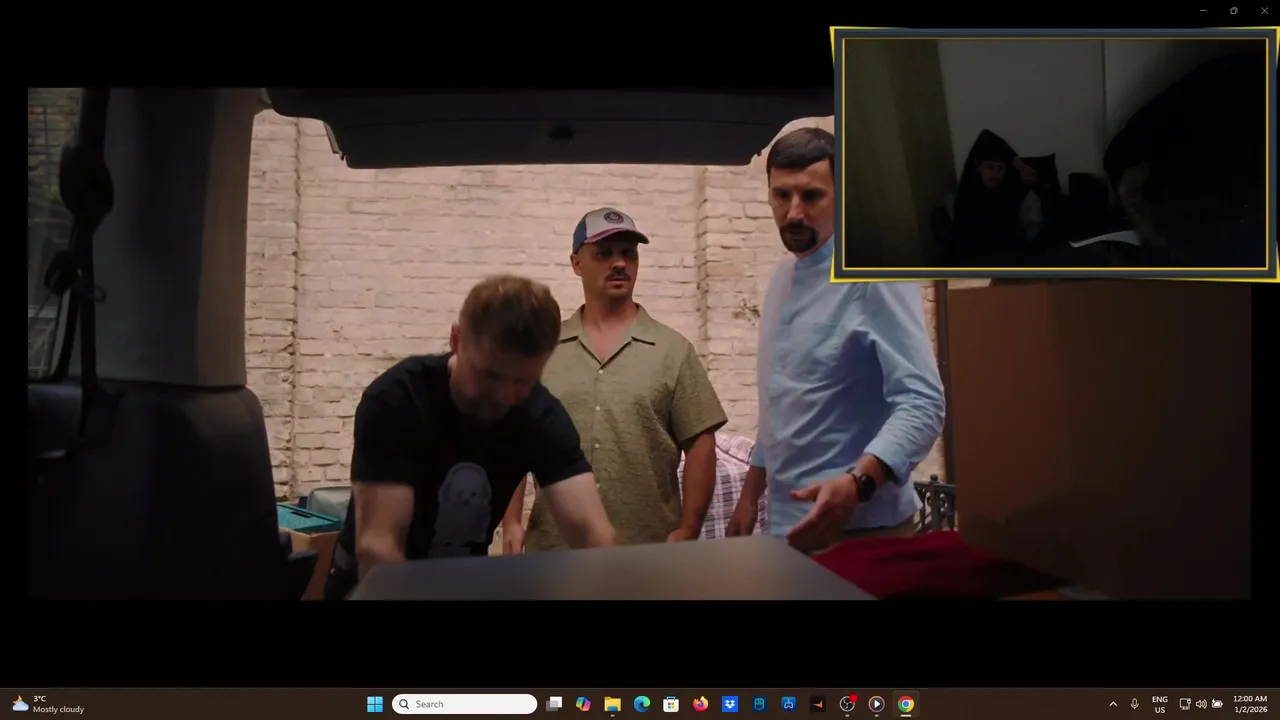Launch Copilot from the taskbar
The height and width of the screenshot is (720, 1280).
[x=583, y=704]
